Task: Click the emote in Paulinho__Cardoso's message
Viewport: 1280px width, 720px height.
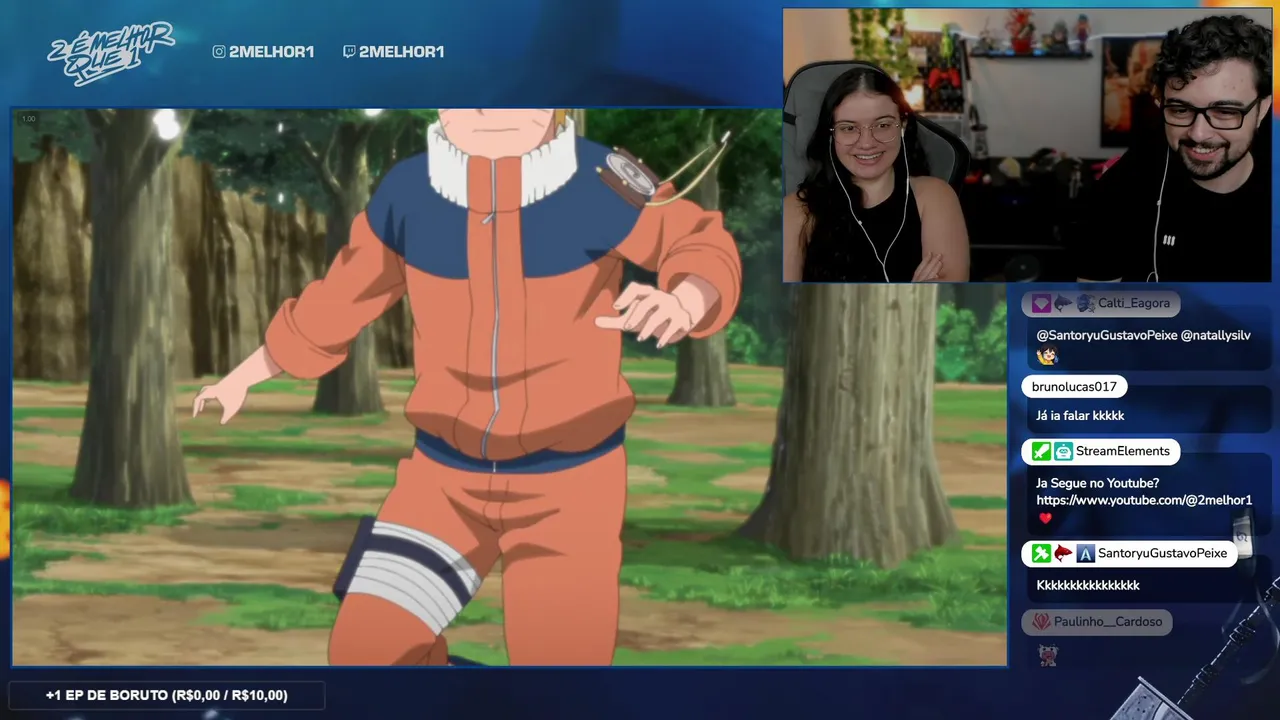Action: (1047, 655)
